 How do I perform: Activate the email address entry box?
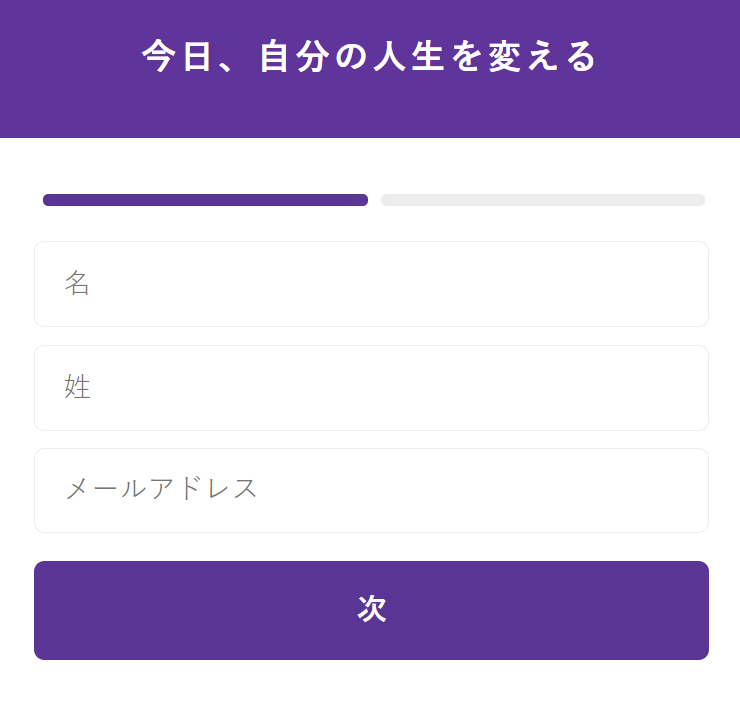371,490
